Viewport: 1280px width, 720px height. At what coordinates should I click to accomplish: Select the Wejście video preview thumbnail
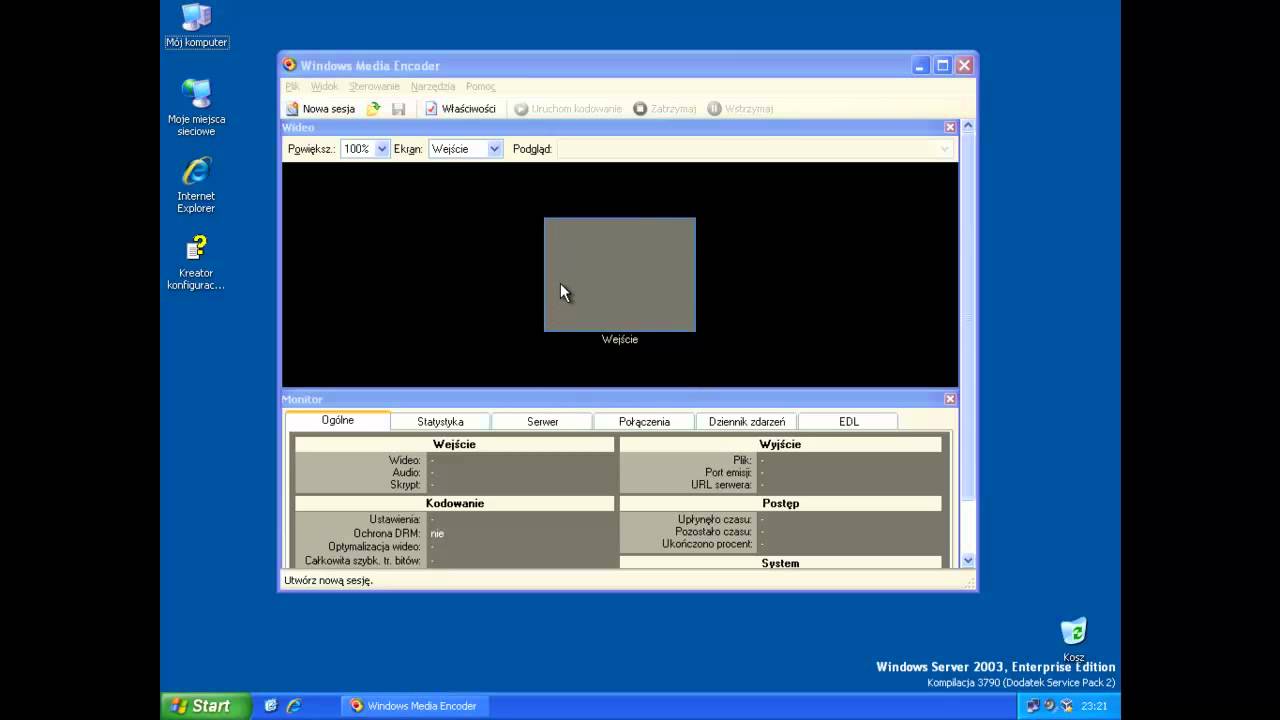point(620,274)
